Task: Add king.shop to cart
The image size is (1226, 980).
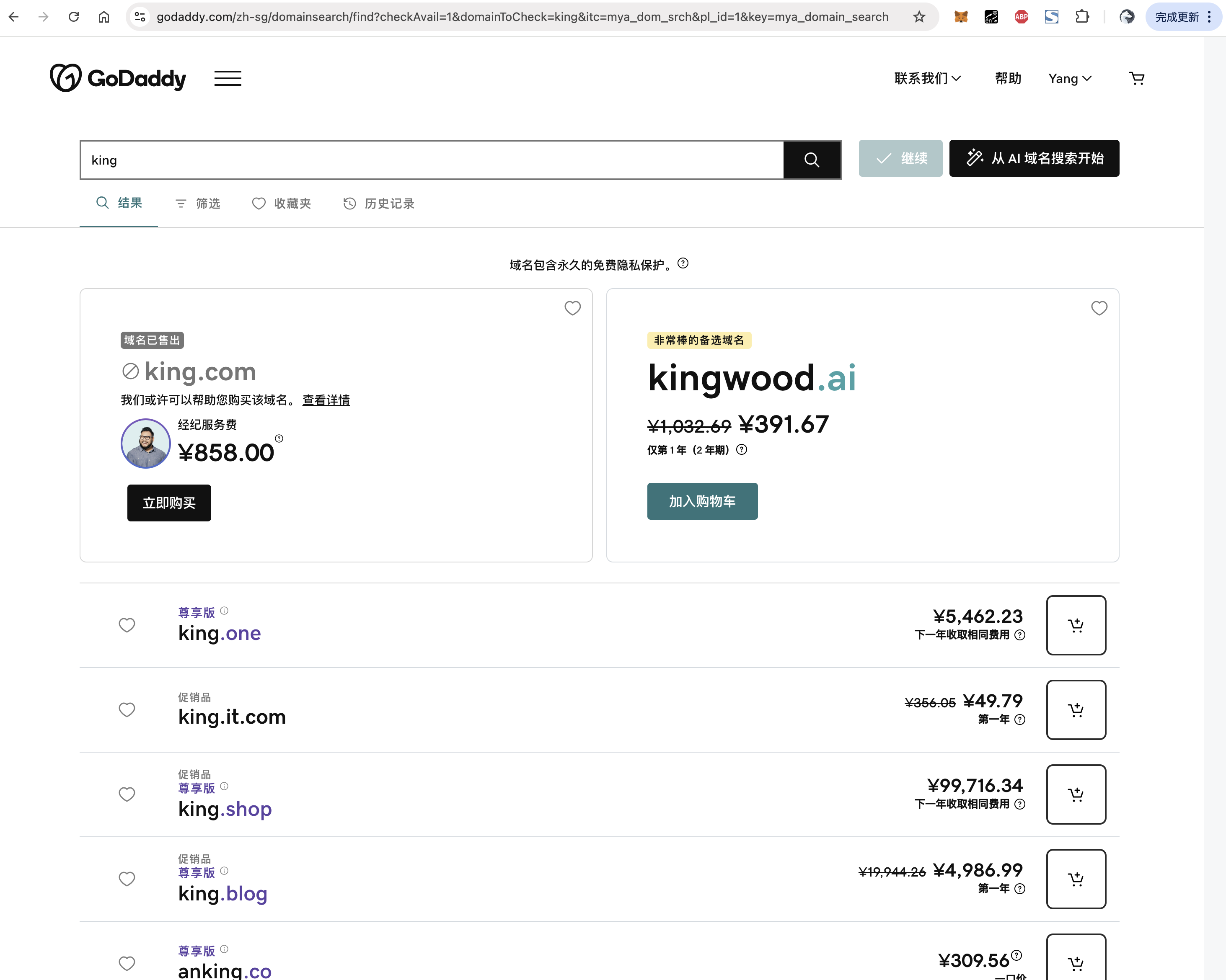Action: point(1075,794)
